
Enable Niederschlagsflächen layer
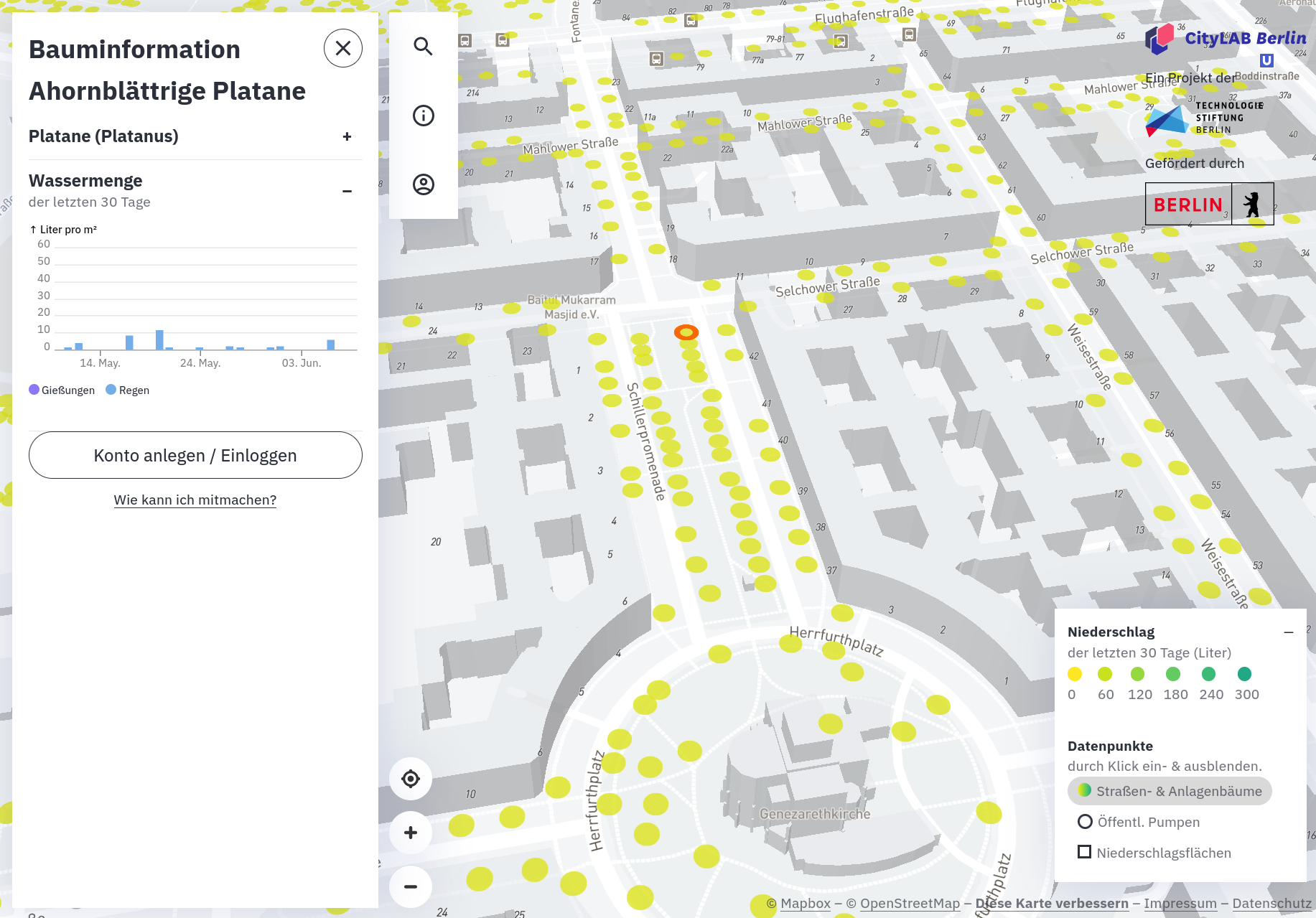pyautogui.click(x=1154, y=853)
